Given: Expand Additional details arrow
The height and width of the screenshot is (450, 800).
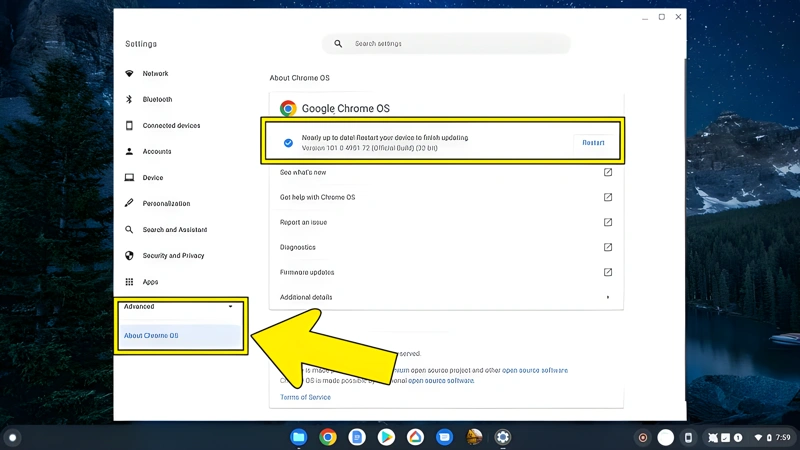Looking at the screenshot, I should tap(608, 297).
